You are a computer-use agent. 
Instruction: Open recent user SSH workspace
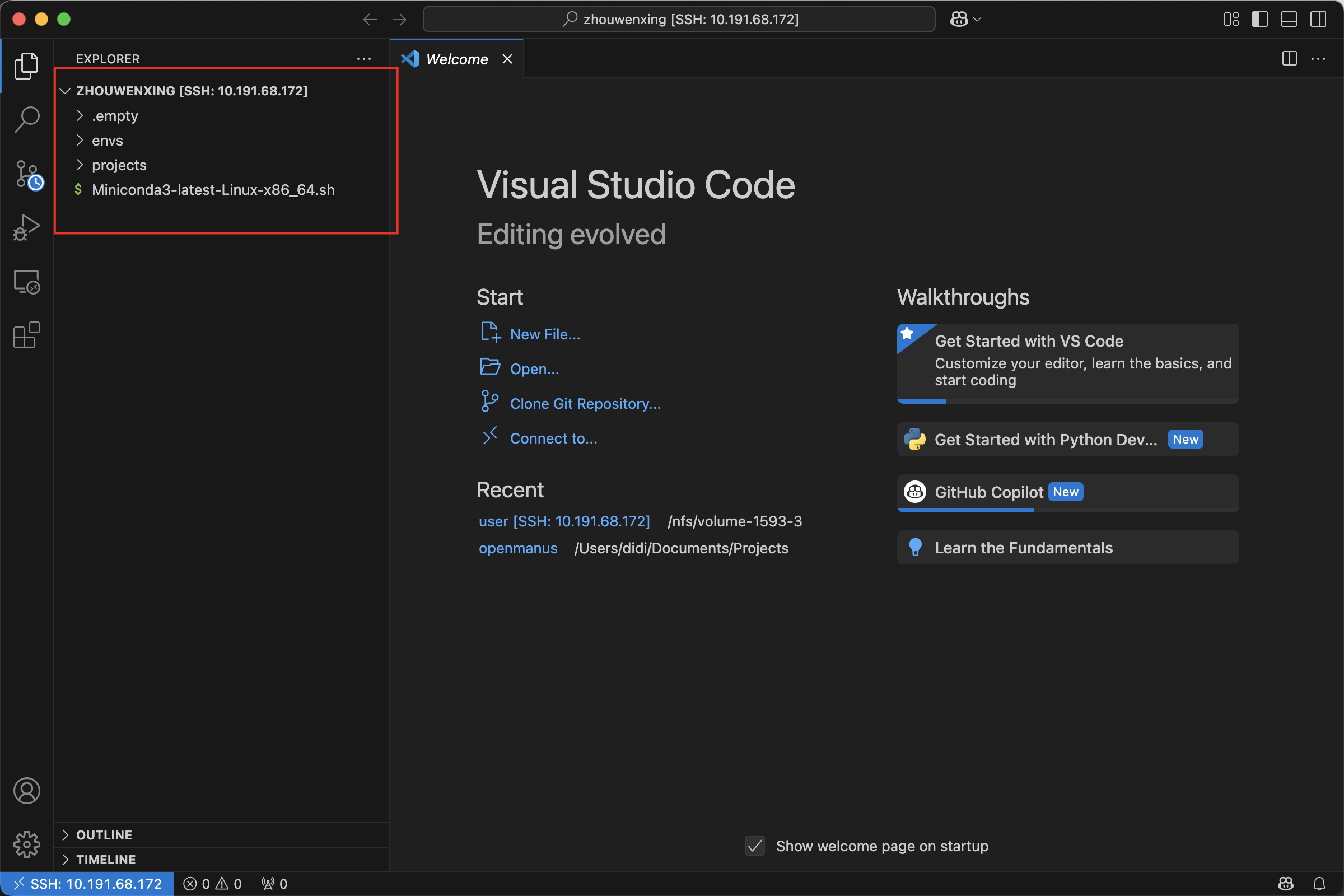coord(564,521)
